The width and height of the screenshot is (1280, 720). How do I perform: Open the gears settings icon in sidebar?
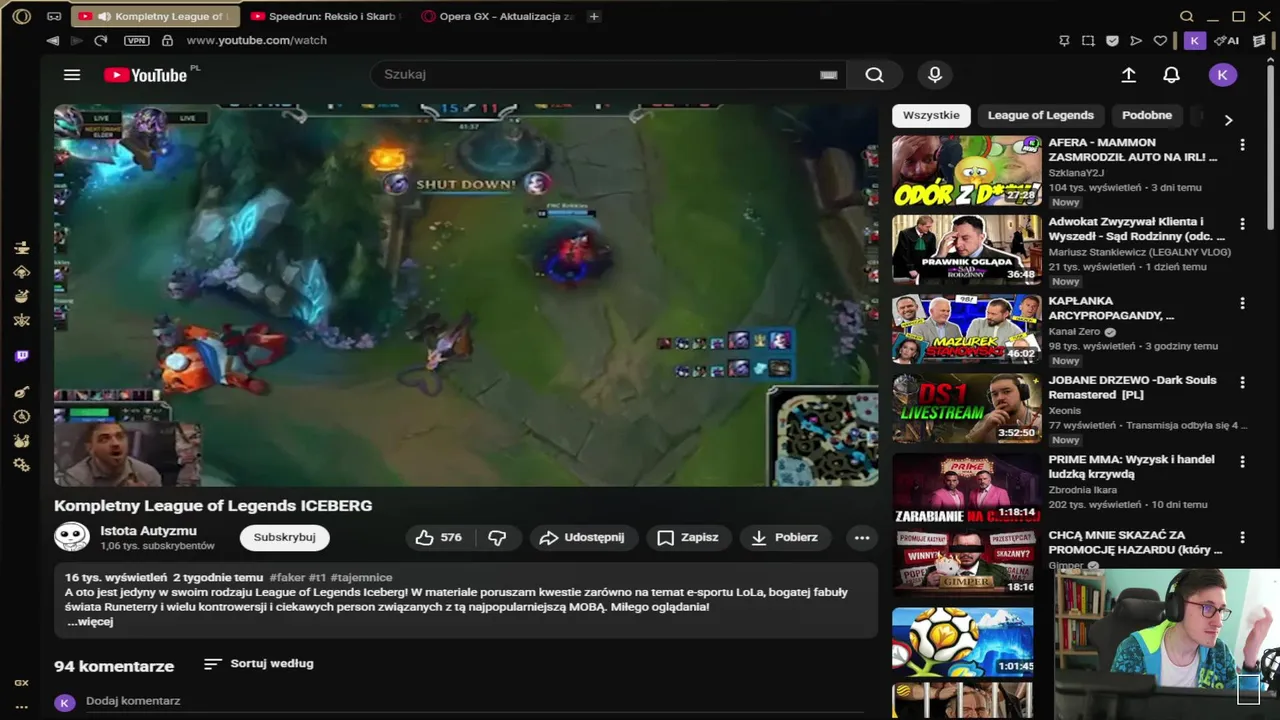click(x=21, y=465)
